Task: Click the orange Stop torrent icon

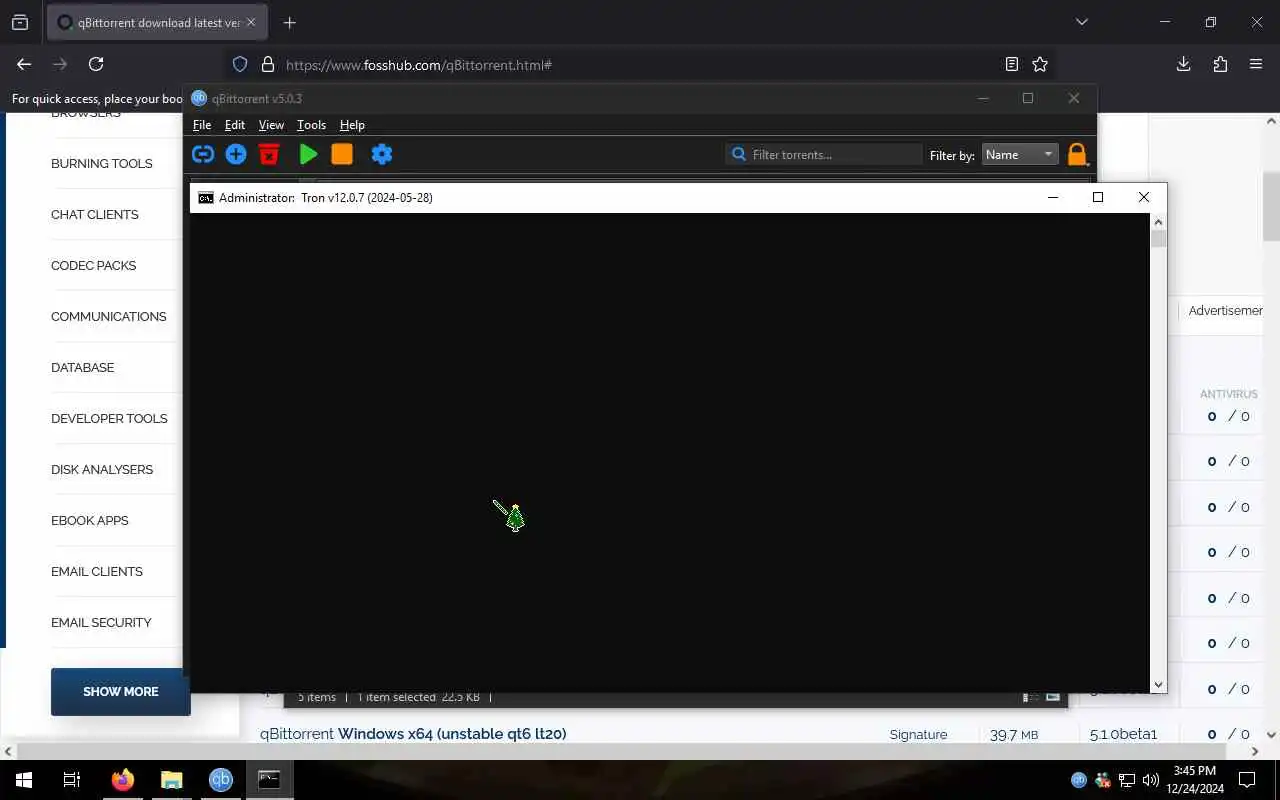Action: tap(342, 154)
